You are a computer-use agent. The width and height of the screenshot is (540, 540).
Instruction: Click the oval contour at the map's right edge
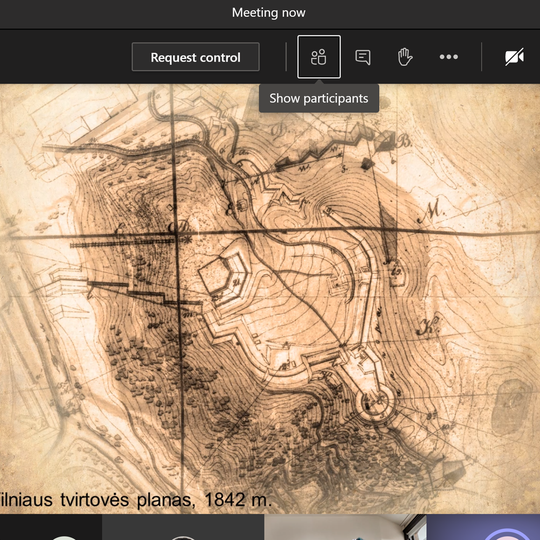click(510, 406)
